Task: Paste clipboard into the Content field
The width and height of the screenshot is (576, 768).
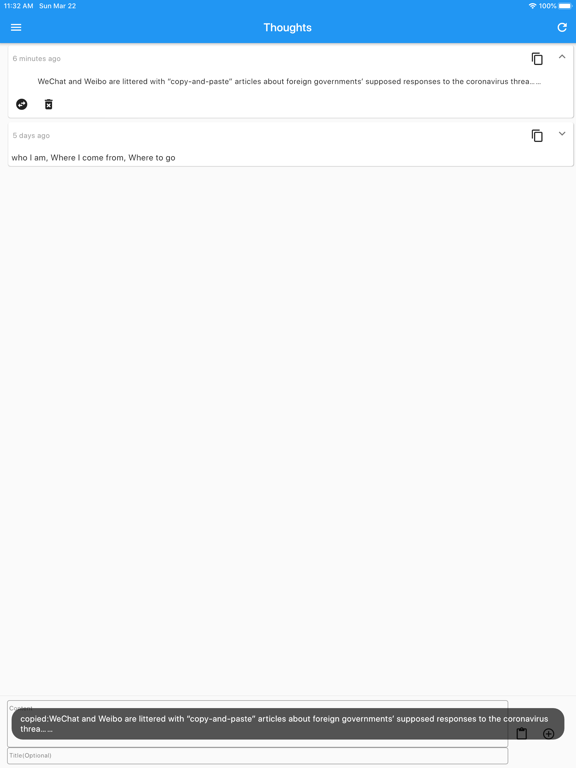Action: (x=522, y=733)
